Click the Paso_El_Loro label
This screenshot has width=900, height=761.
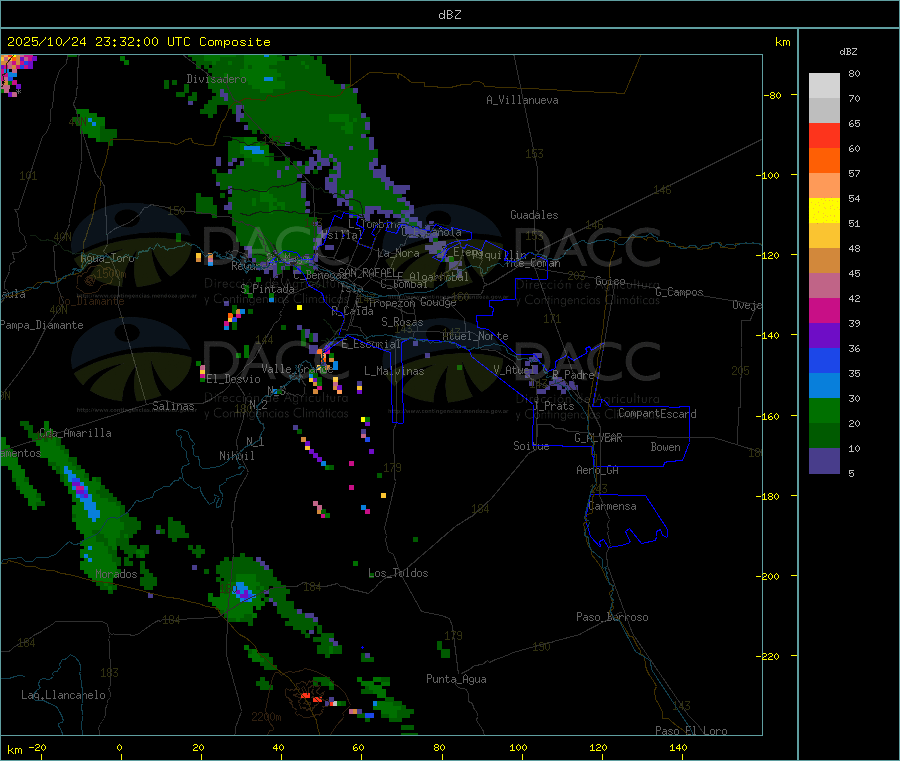[692, 731]
